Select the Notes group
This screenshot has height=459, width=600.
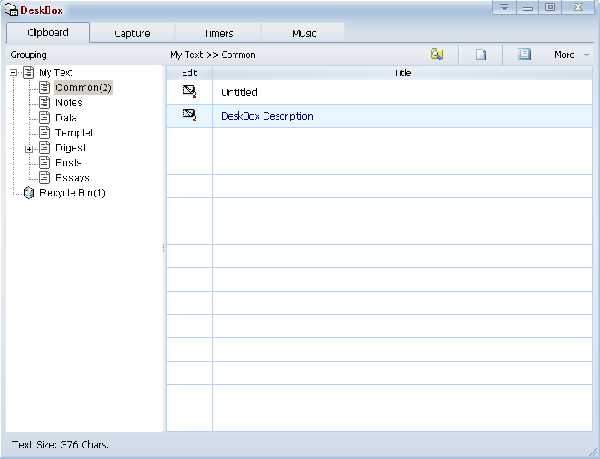pos(69,103)
